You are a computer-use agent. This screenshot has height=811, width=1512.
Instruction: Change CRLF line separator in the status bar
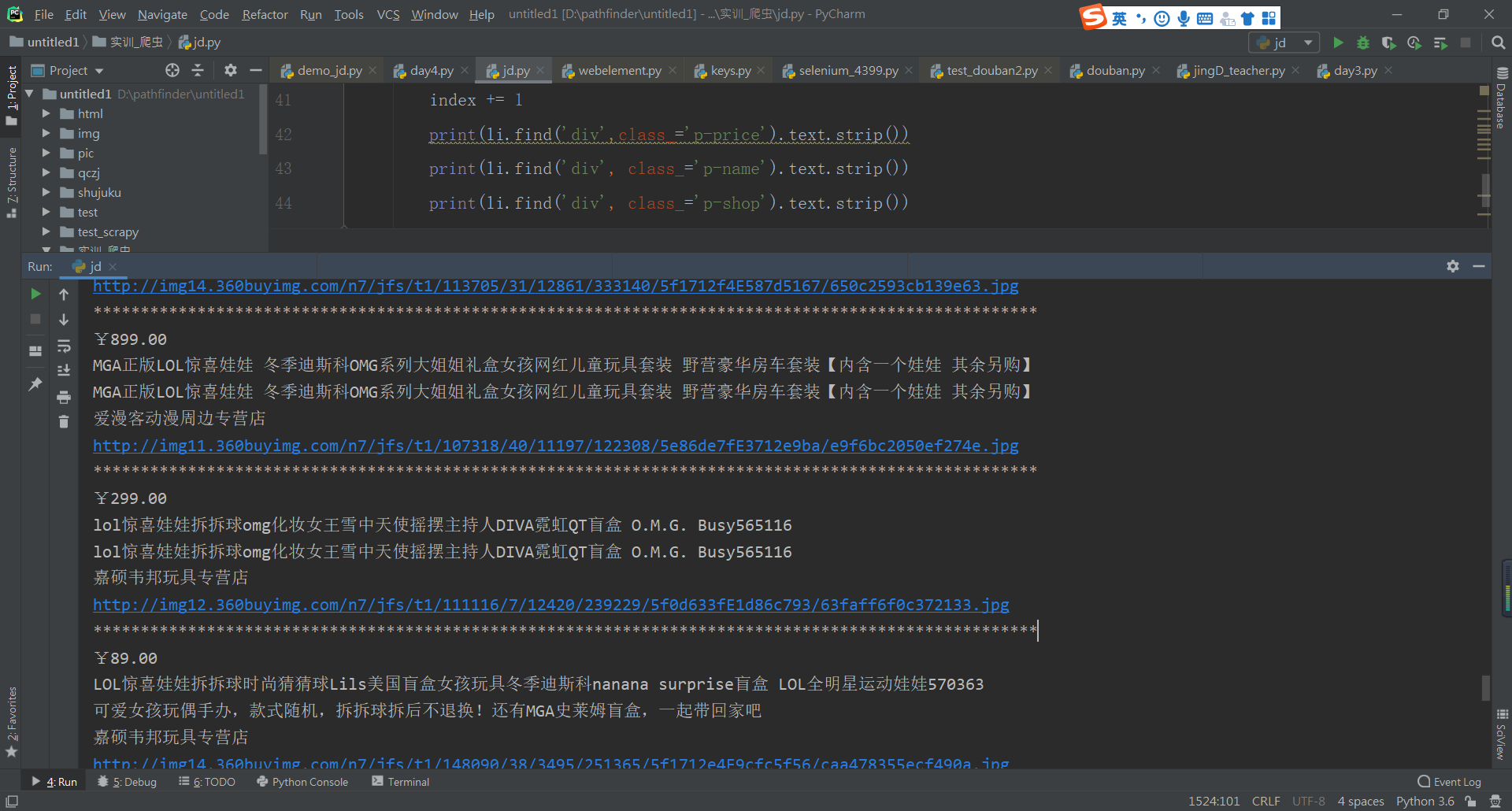pyautogui.click(x=1266, y=801)
